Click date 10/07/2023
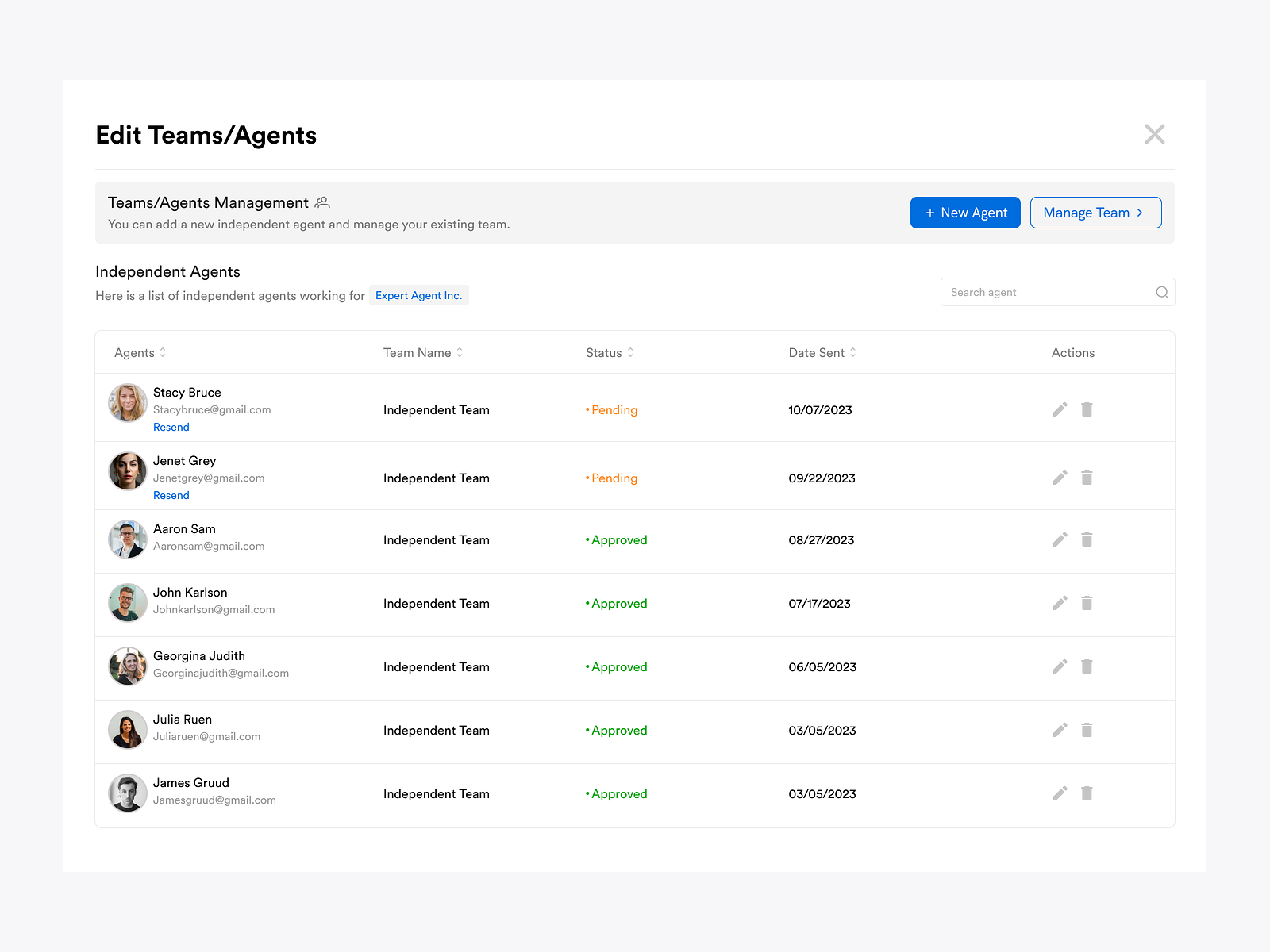 tap(820, 410)
